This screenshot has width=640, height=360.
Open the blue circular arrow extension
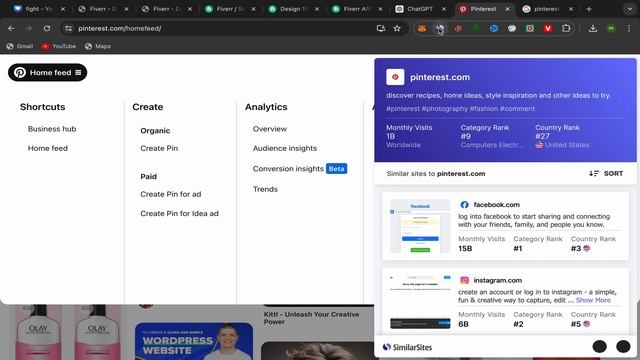(494, 28)
